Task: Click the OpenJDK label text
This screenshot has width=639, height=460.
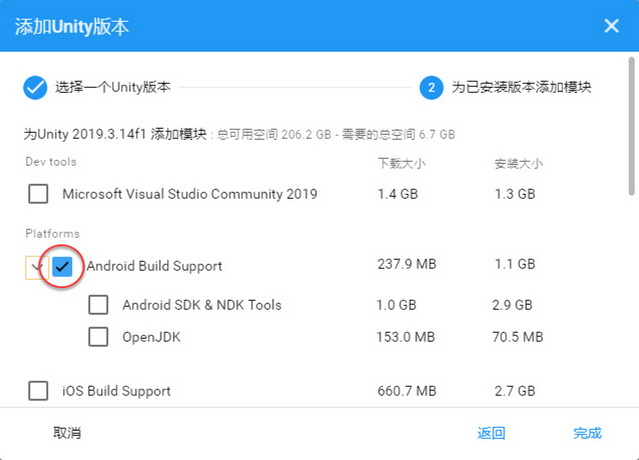Action: (x=152, y=337)
